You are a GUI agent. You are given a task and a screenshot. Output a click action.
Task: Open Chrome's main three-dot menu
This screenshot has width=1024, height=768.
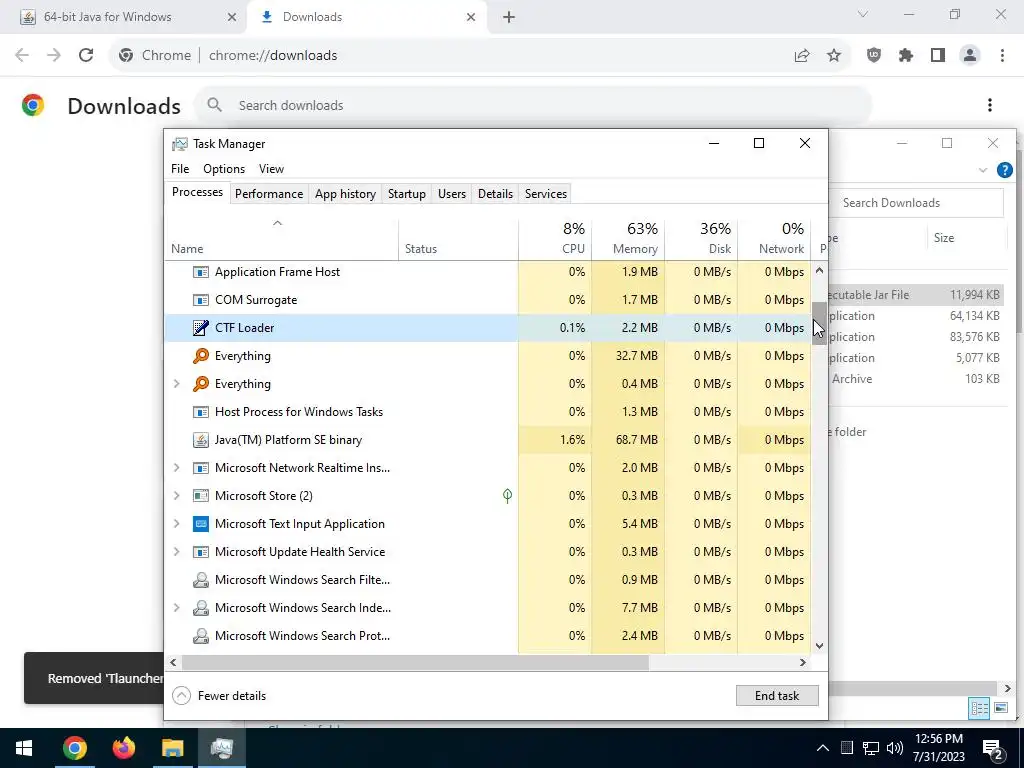click(1002, 56)
